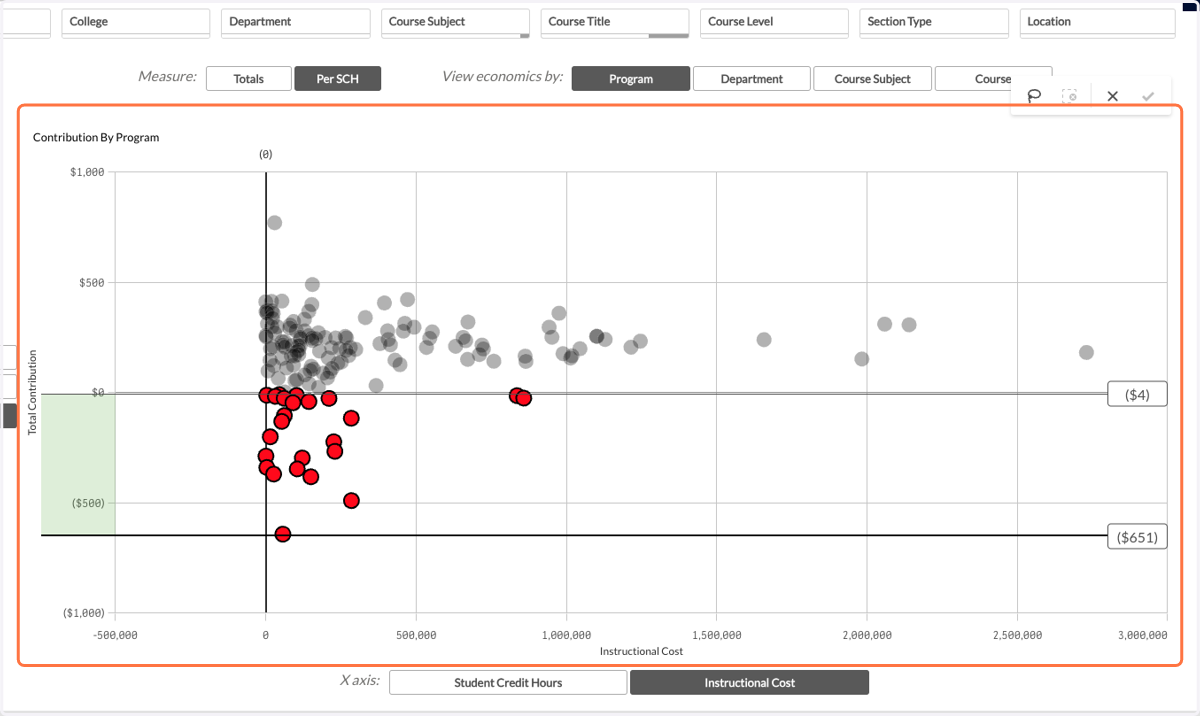Click the Total Contribution y-axis label
Image resolution: width=1200 pixels, height=716 pixels.
[x=32, y=392]
